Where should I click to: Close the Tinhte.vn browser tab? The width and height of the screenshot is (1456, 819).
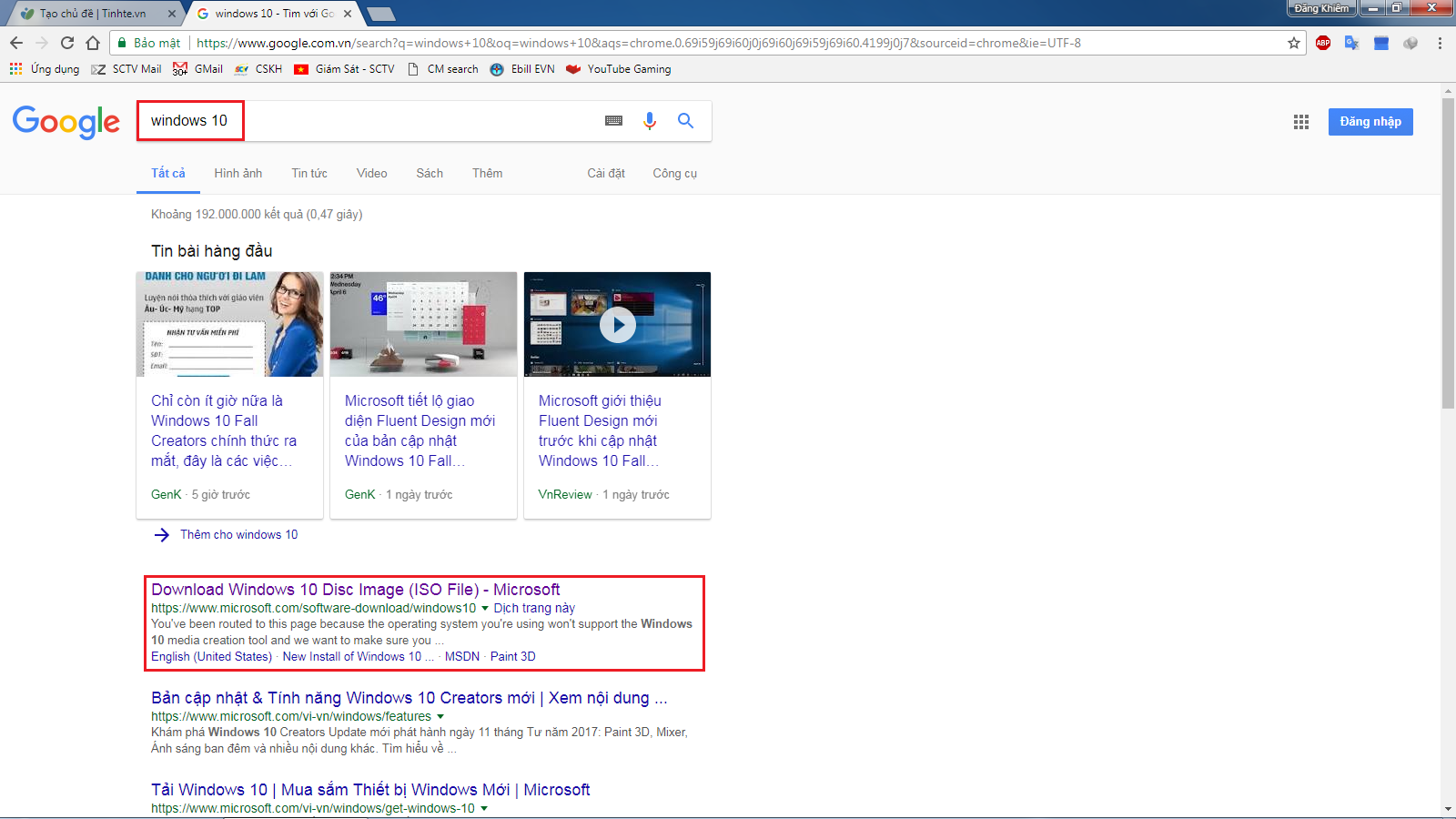pyautogui.click(x=172, y=14)
